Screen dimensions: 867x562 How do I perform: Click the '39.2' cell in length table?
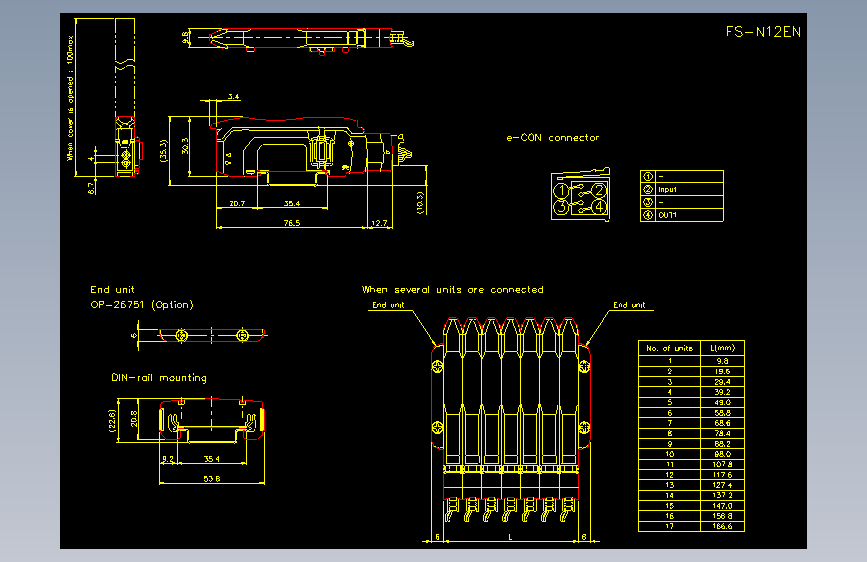point(723,392)
